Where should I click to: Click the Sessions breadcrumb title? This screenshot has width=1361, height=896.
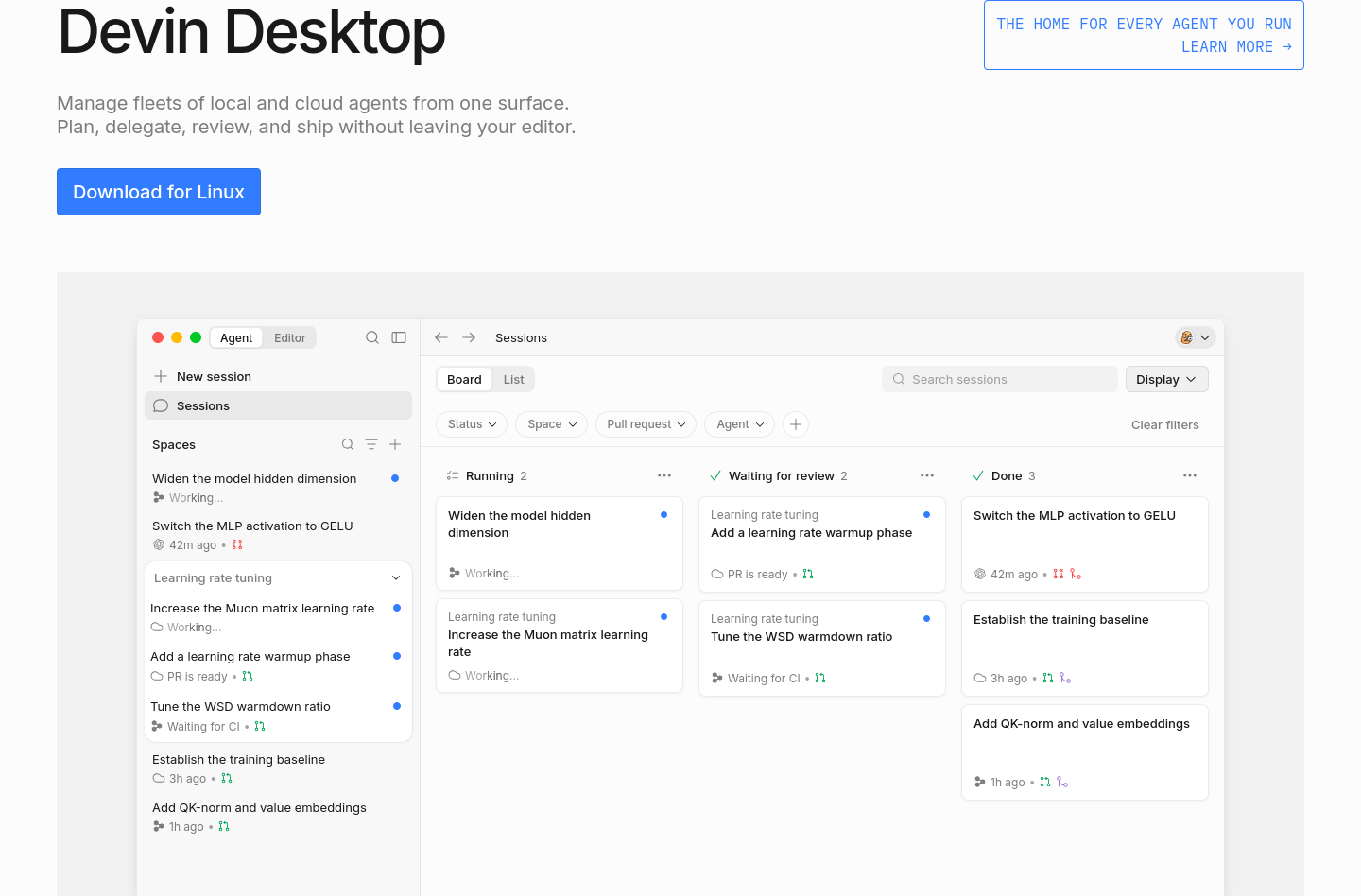pos(521,337)
